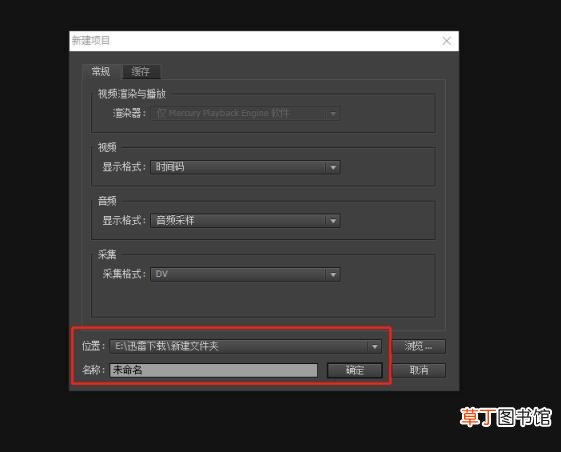Open the 音频 显示格式 dropdown showing 音频采样
561x452 pixels.
(x=245, y=220)
